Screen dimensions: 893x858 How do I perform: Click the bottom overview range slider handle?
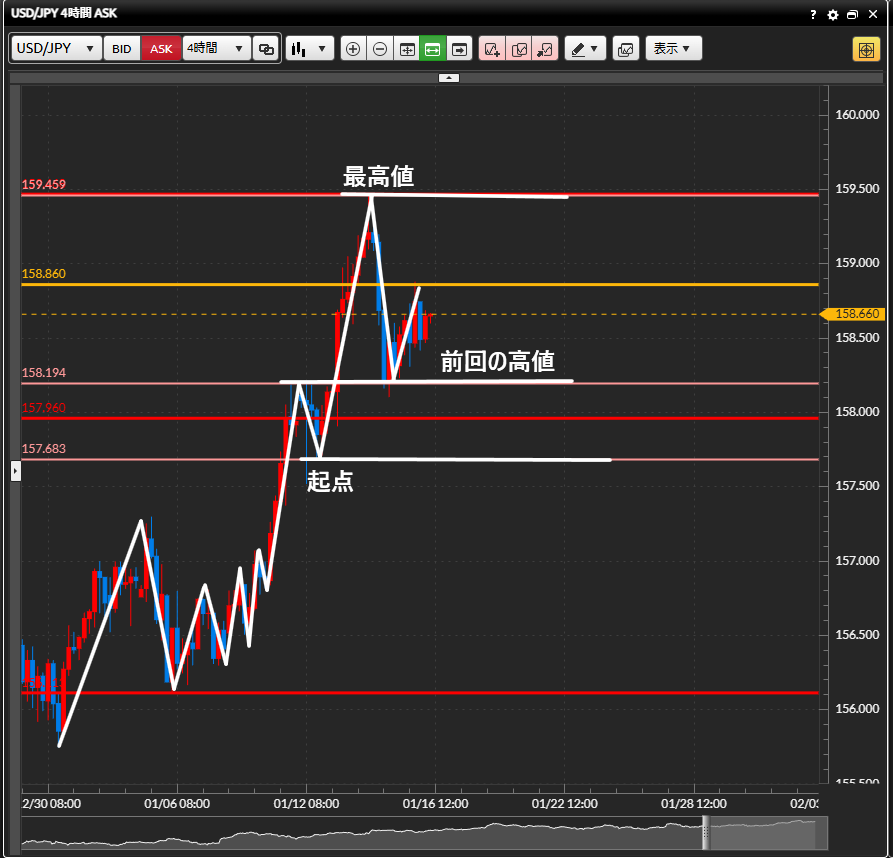705,832
